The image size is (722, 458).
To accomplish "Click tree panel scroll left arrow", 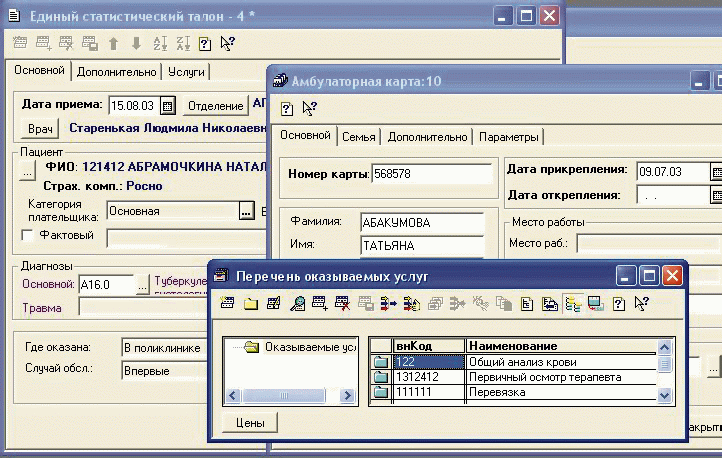I will 233,395.
